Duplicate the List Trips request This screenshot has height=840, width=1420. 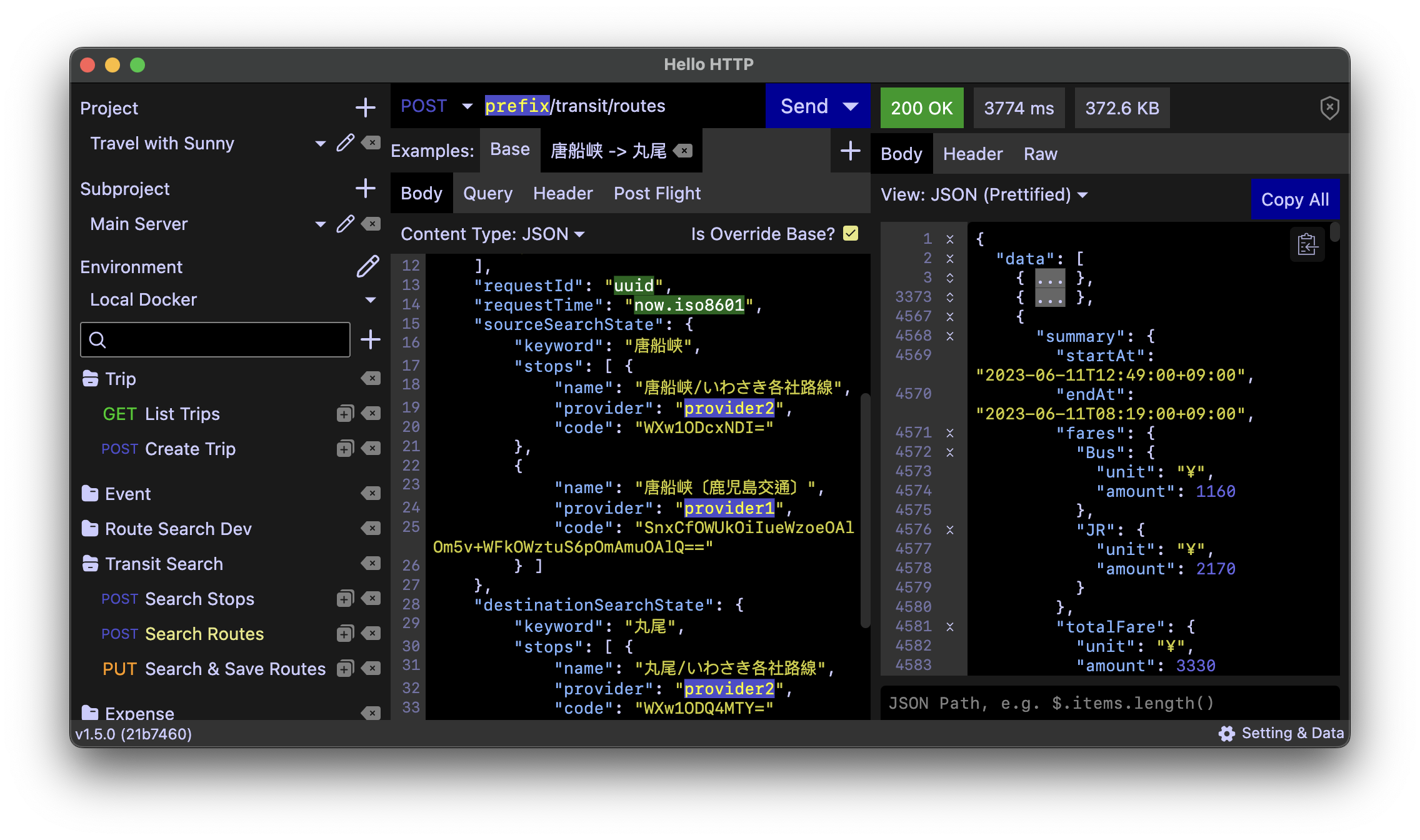[345, 414]
